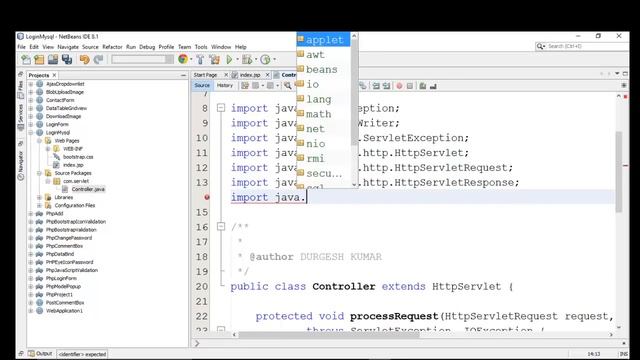
Task: Click the Search (Ctrl+I) field
Action: click(582, 46)
